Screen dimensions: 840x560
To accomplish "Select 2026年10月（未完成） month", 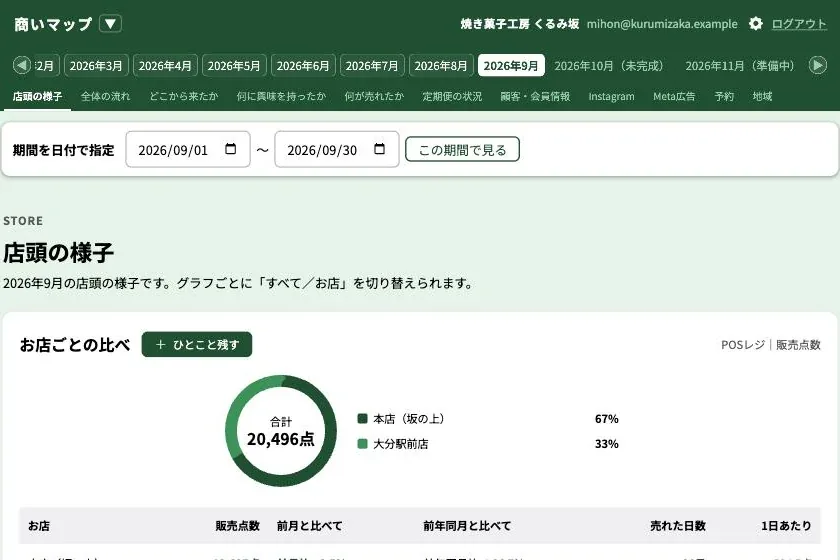I will 609,65.
